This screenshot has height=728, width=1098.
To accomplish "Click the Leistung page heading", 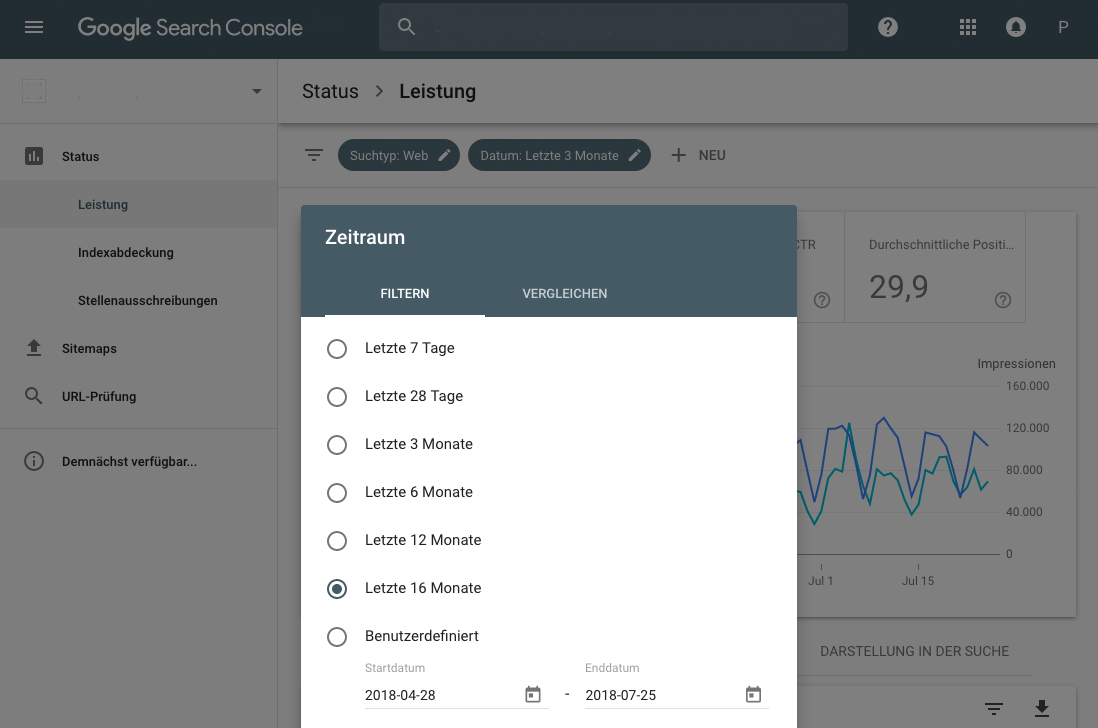I will (x=438, y=91).
